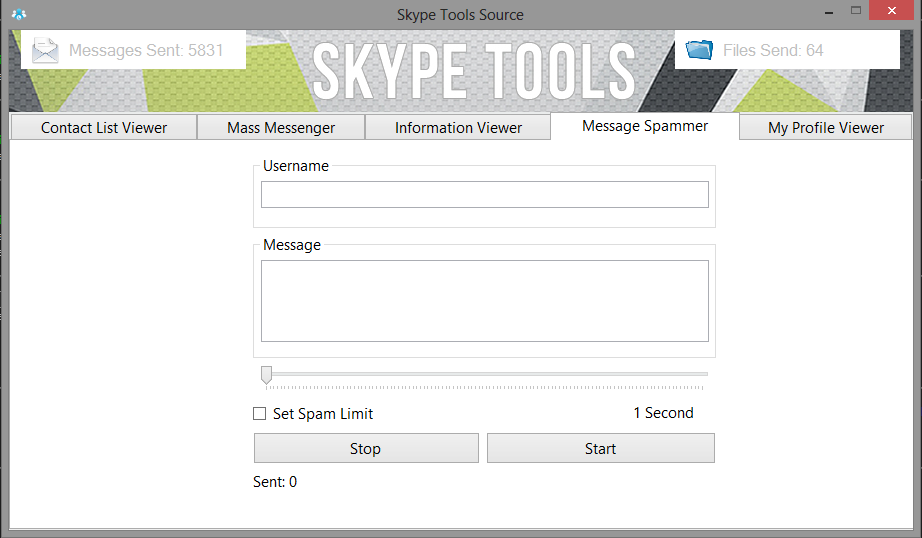This screenshot has width=922, height=538.
Task: Close the Skype Tools Source window
Action: click(x=891, y=11)
